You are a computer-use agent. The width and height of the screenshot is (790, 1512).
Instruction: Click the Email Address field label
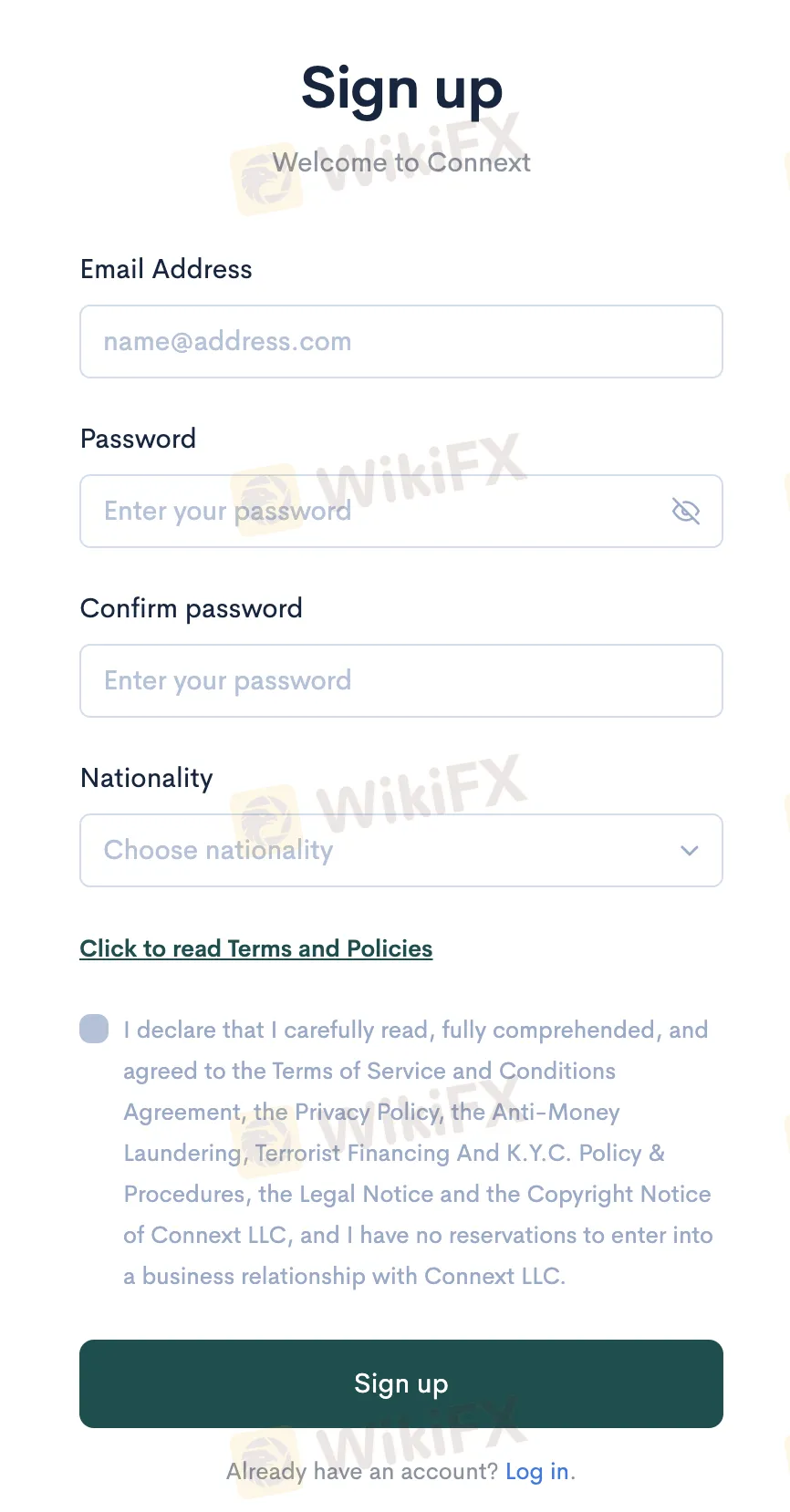point(166,269)
